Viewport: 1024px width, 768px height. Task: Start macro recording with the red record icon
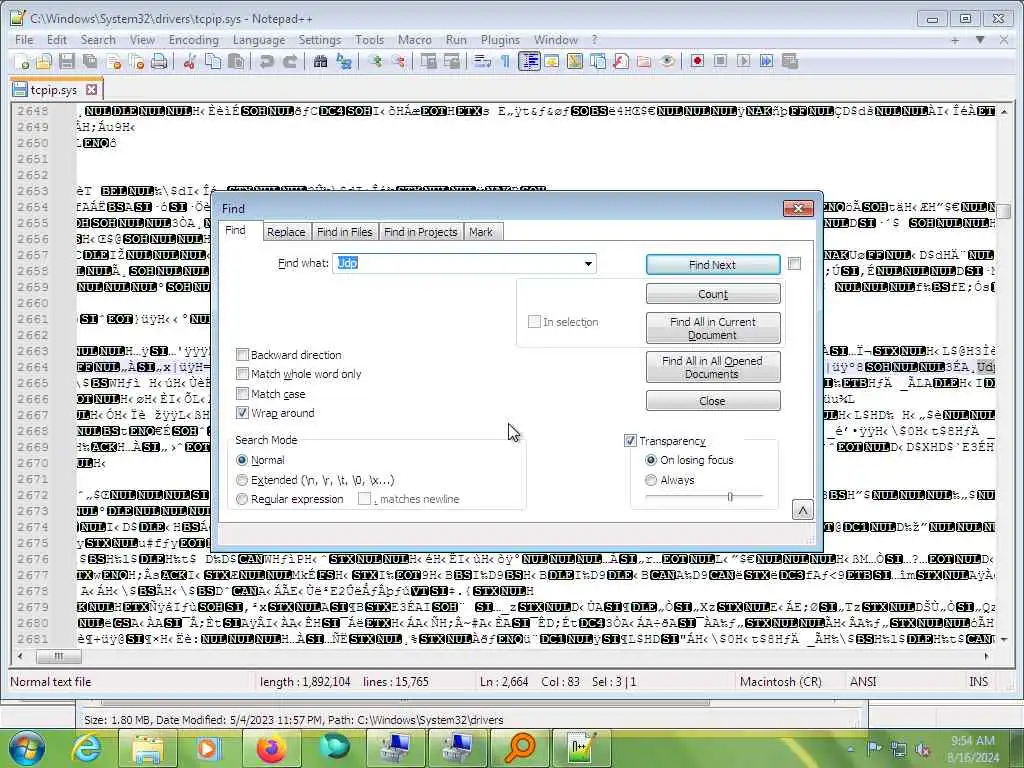(x=697, y=61)
